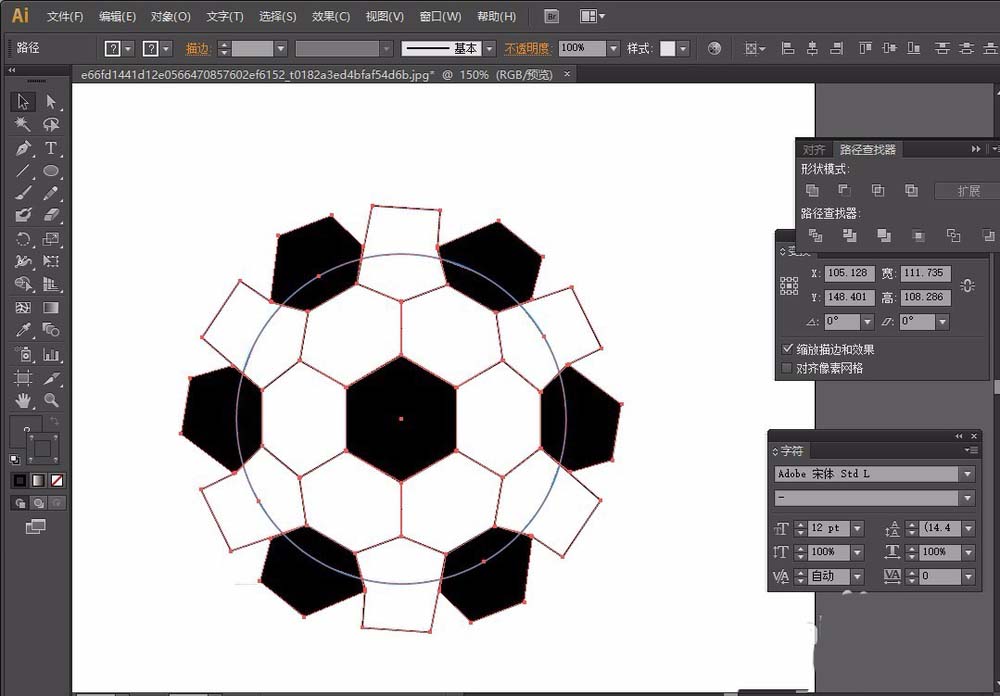Click the 不透明度 link label
The width and height of the screenshot is (1000, 696).
(x=529, y=48)
